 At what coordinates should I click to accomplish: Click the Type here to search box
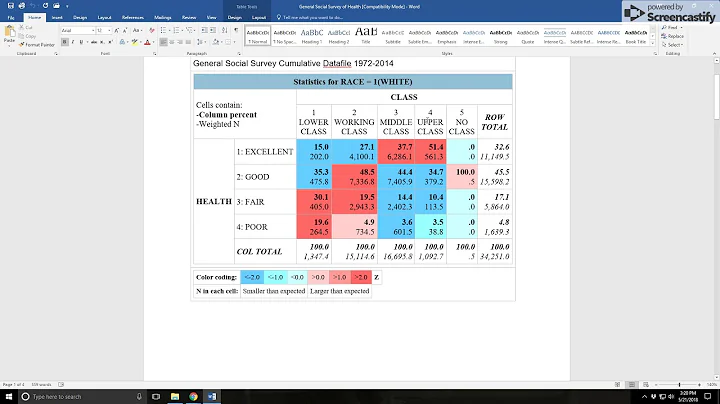click(81, 396)
